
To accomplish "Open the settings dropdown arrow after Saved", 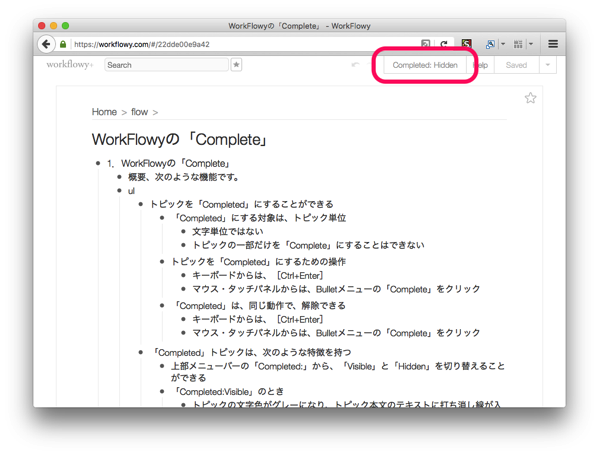I will (x=548, y=65).
